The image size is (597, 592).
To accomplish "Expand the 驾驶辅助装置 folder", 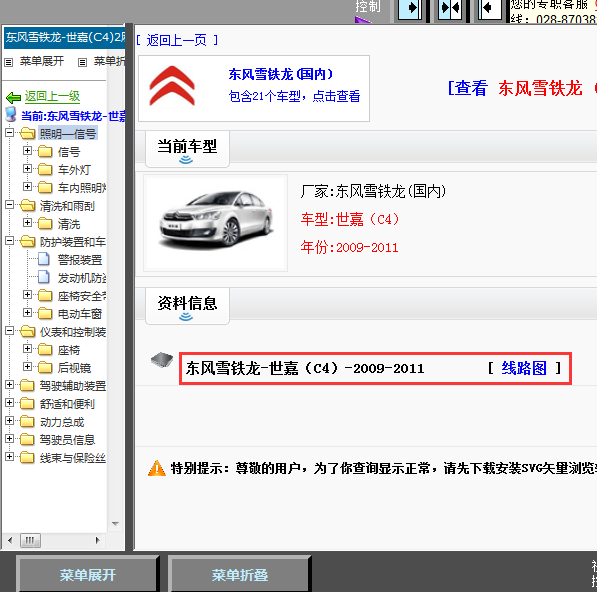I will coord(10,385).
